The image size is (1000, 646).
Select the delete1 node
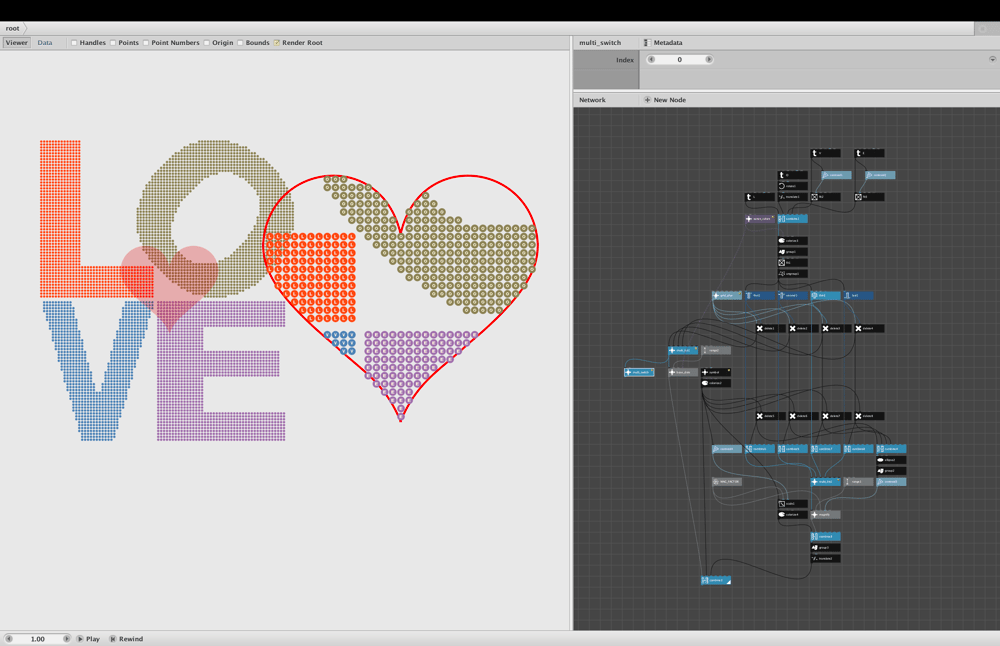(x=770, y=328)
